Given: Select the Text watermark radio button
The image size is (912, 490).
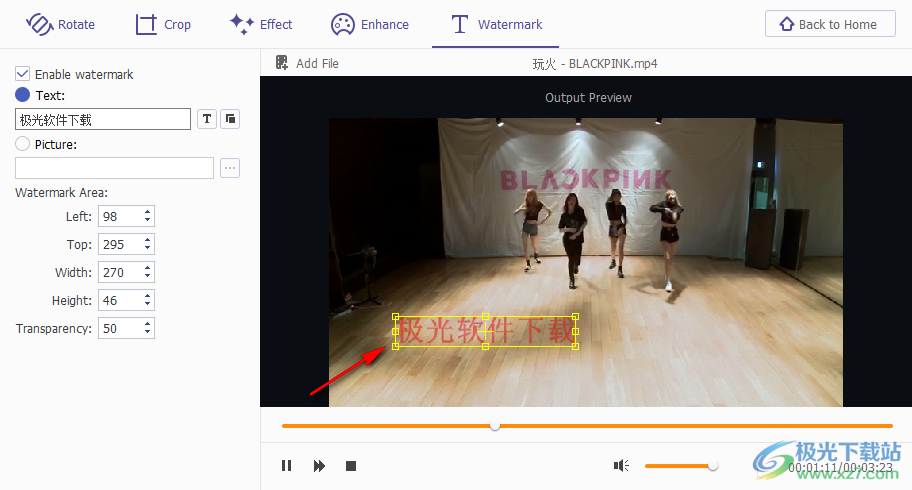Looking at the screenshot, I should (x=22, y=95).
